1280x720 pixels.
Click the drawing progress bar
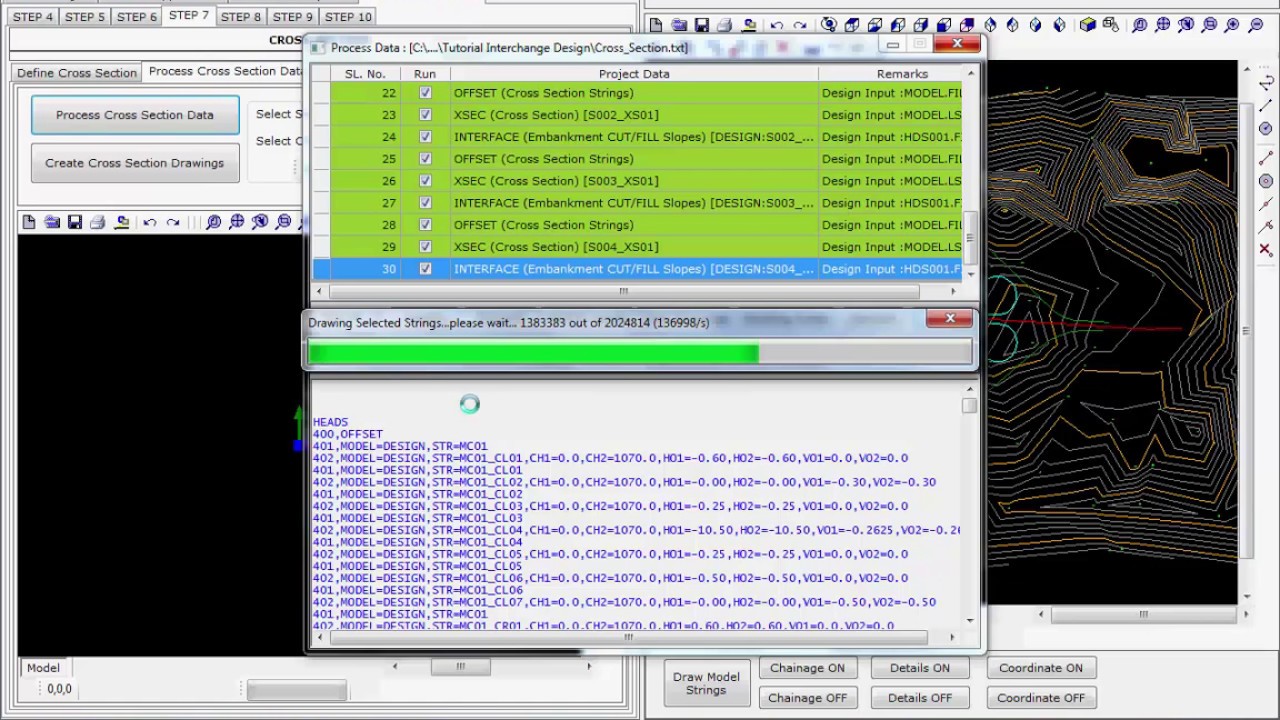point(640,353)
